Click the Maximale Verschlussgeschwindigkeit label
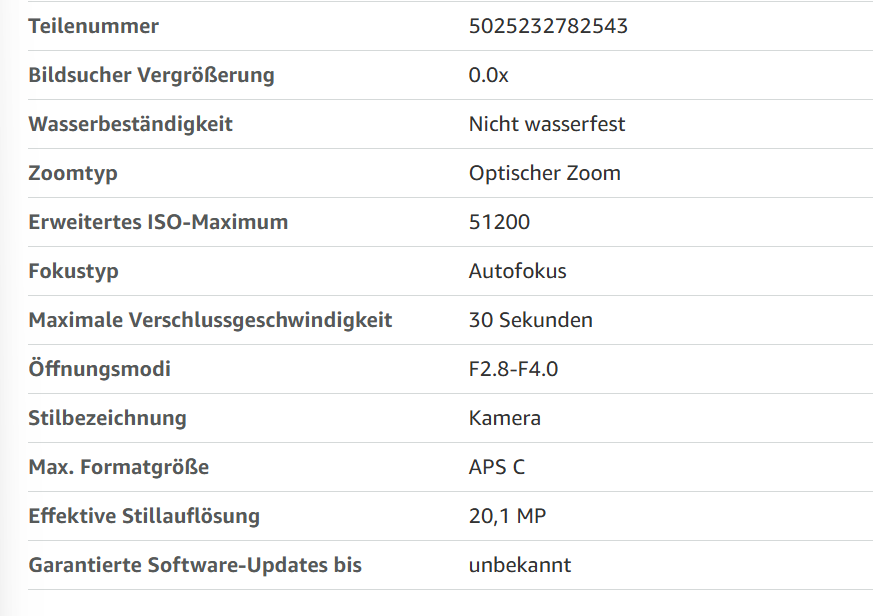Screen dimensions: 882x616 [210, 320]
